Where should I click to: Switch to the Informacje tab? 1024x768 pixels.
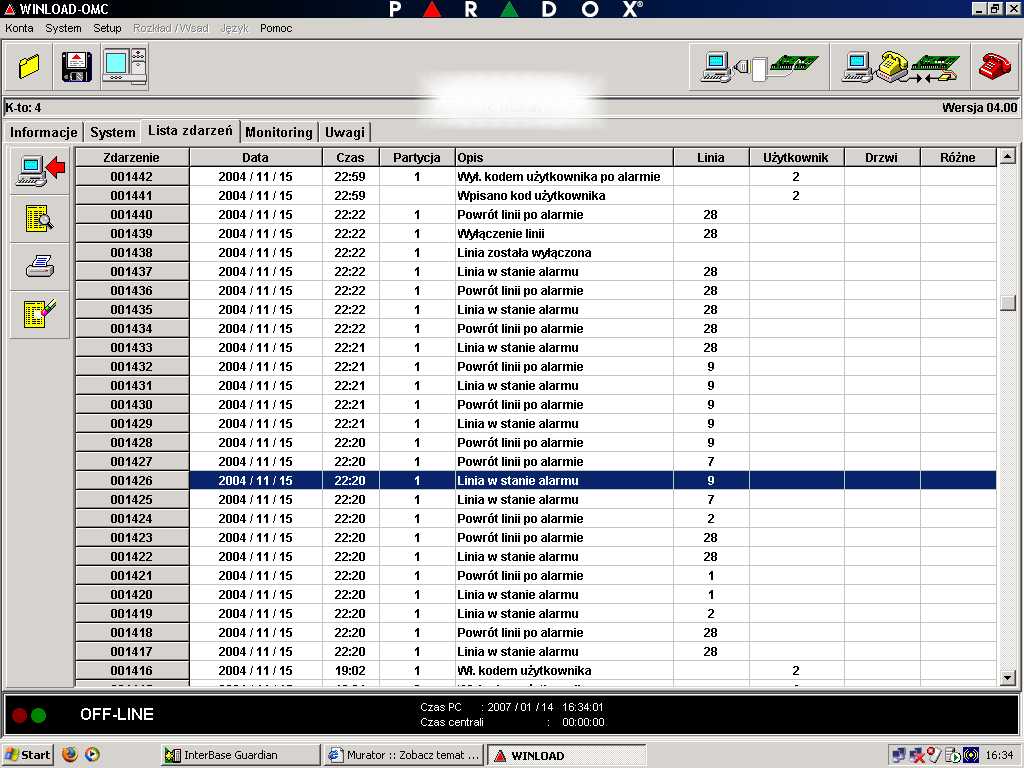(43, 132)
